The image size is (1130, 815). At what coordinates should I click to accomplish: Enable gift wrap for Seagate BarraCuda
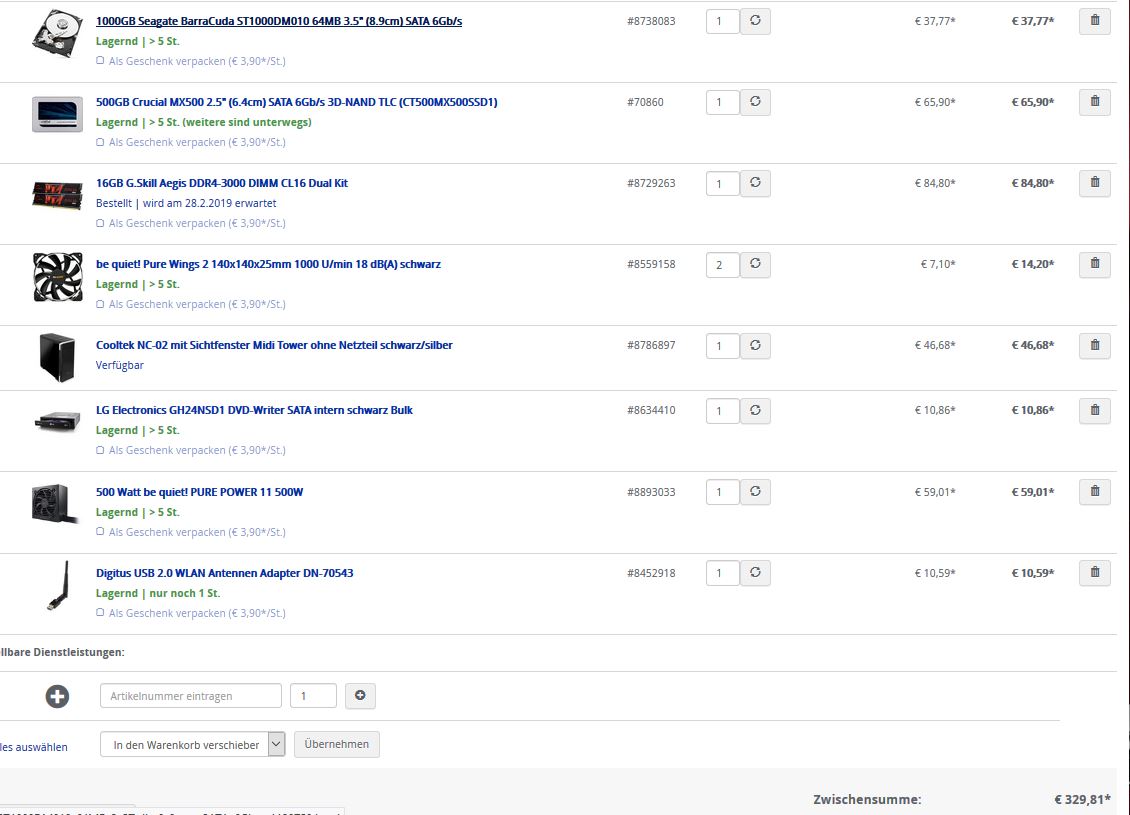[100, 61]
